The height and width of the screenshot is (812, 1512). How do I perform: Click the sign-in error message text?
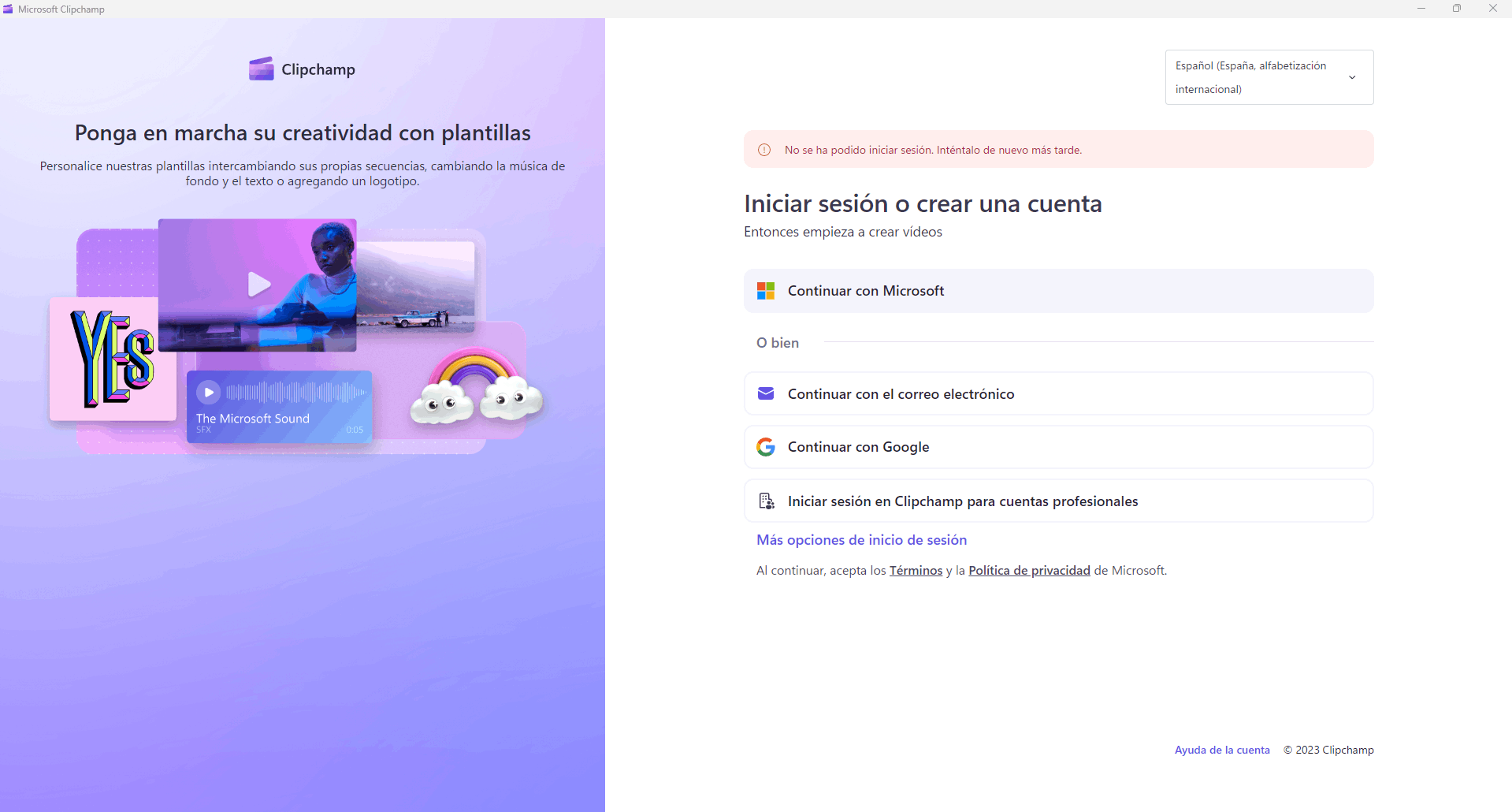933,150
